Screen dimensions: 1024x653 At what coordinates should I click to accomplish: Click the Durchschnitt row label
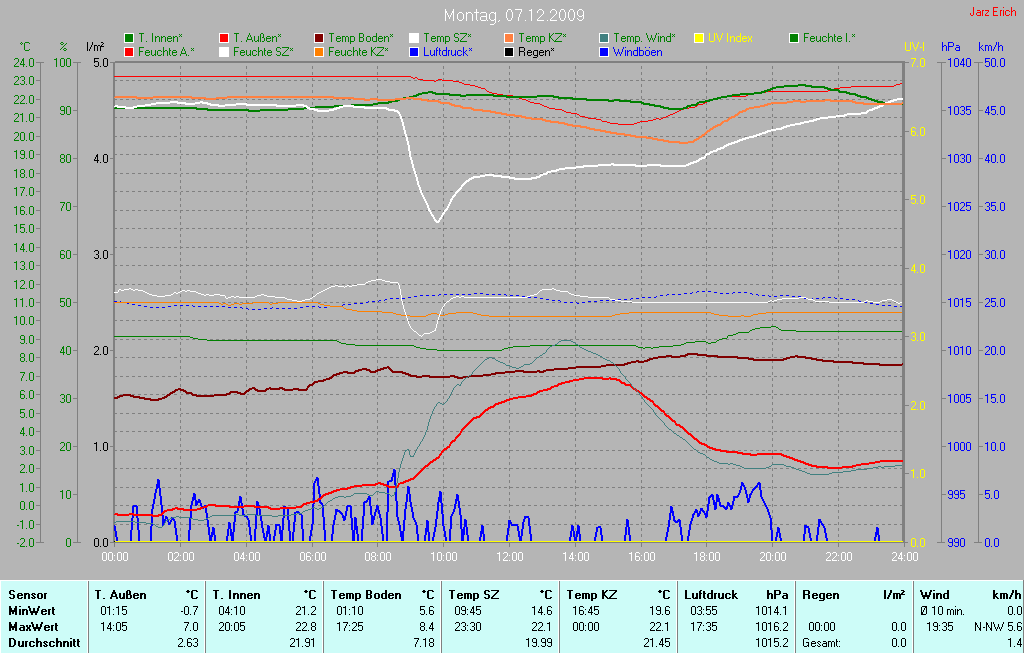coord(44,643)
